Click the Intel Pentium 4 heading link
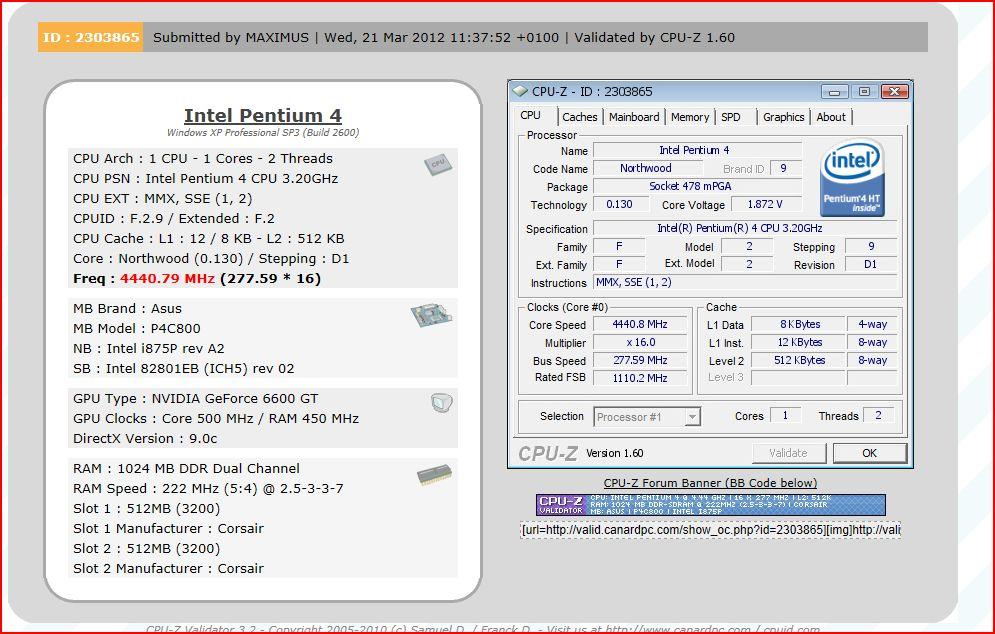Screen dimensions: 995x634 263,116
